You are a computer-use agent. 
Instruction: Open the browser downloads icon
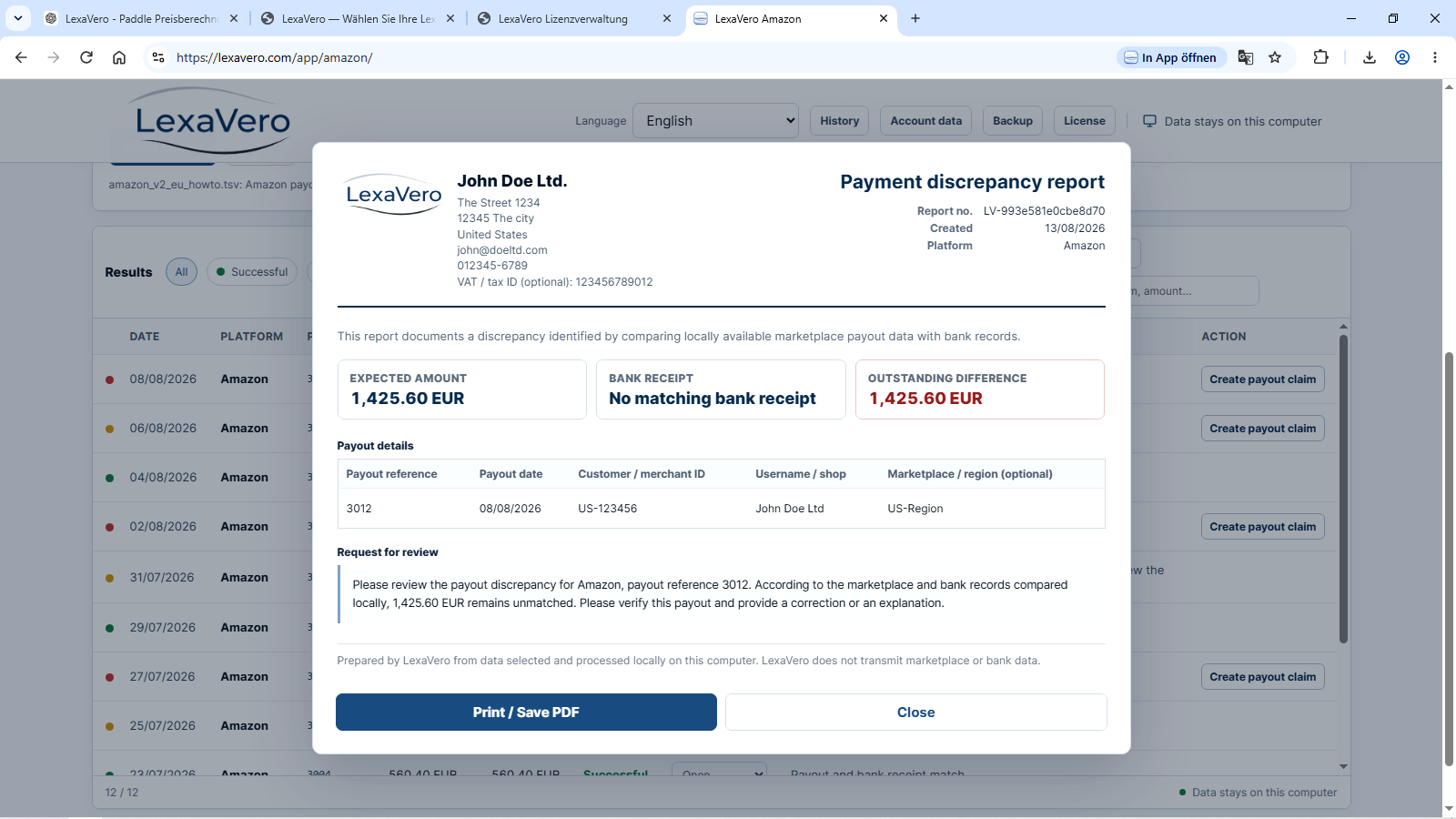tap(1370, 57)
